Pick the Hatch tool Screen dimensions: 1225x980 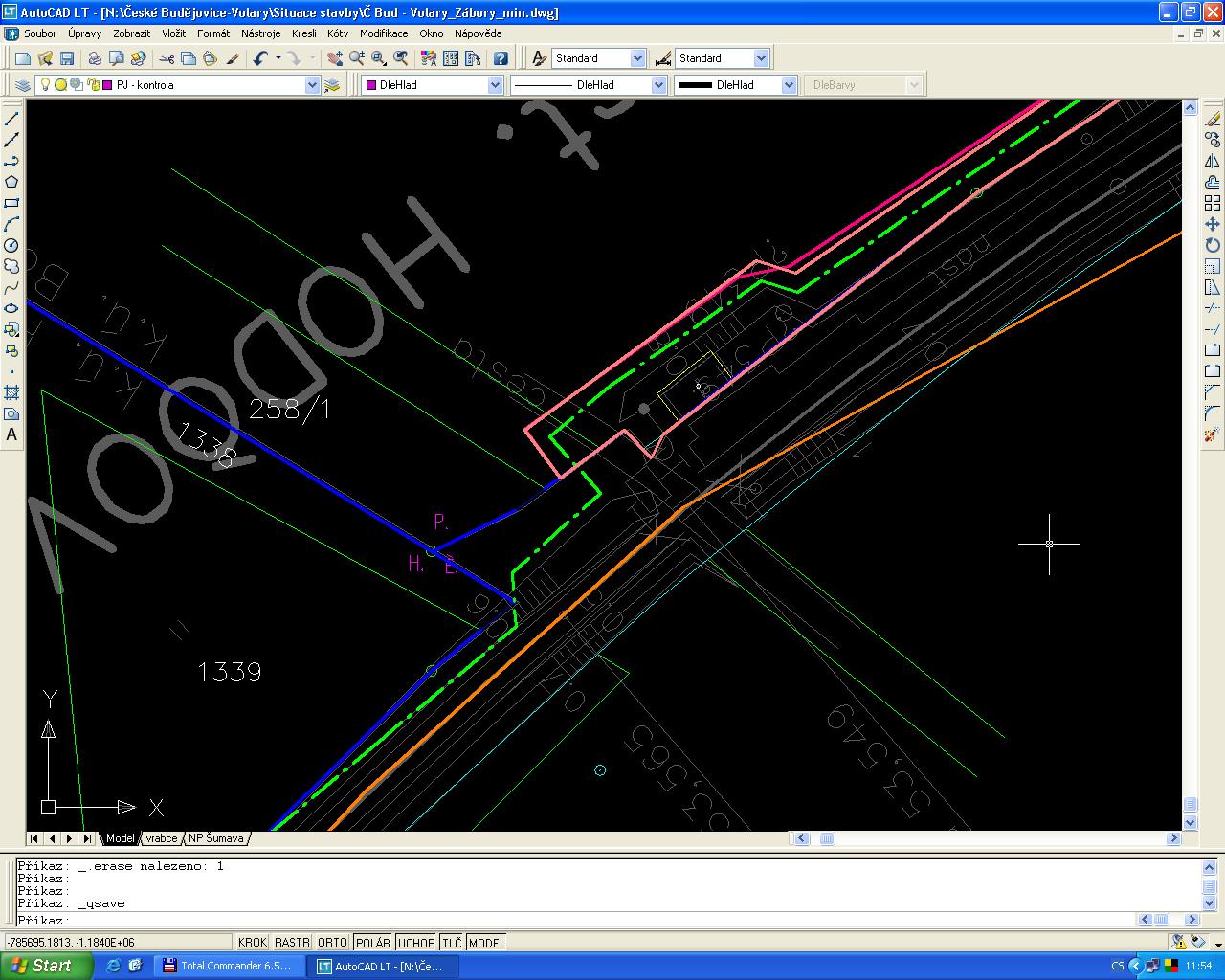point(11,392)
